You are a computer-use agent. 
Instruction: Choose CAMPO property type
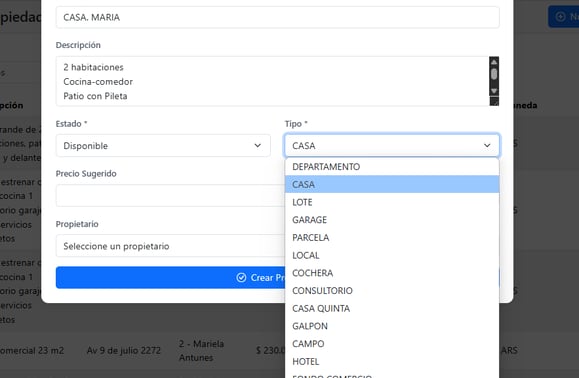point(392,344)
